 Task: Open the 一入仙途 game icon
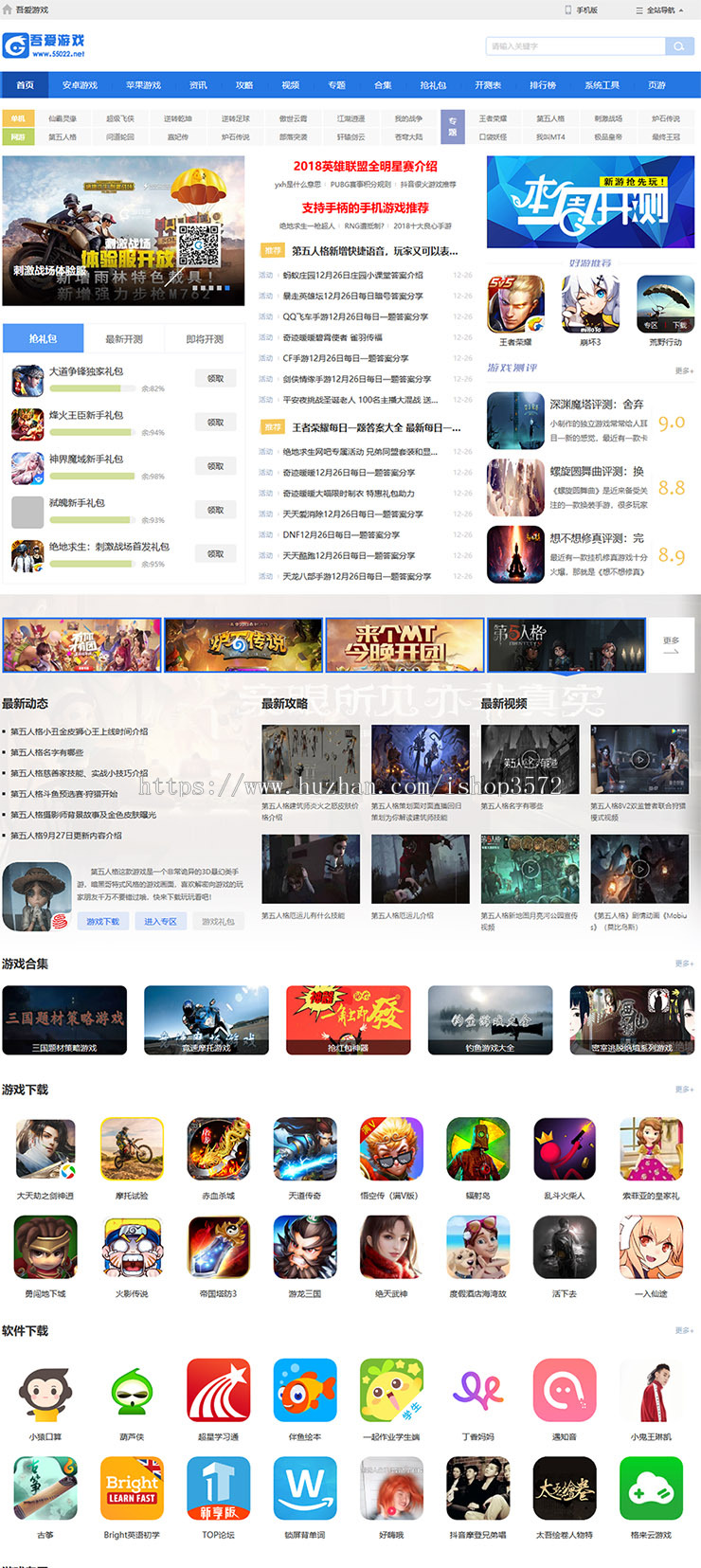pos(651,1247)
